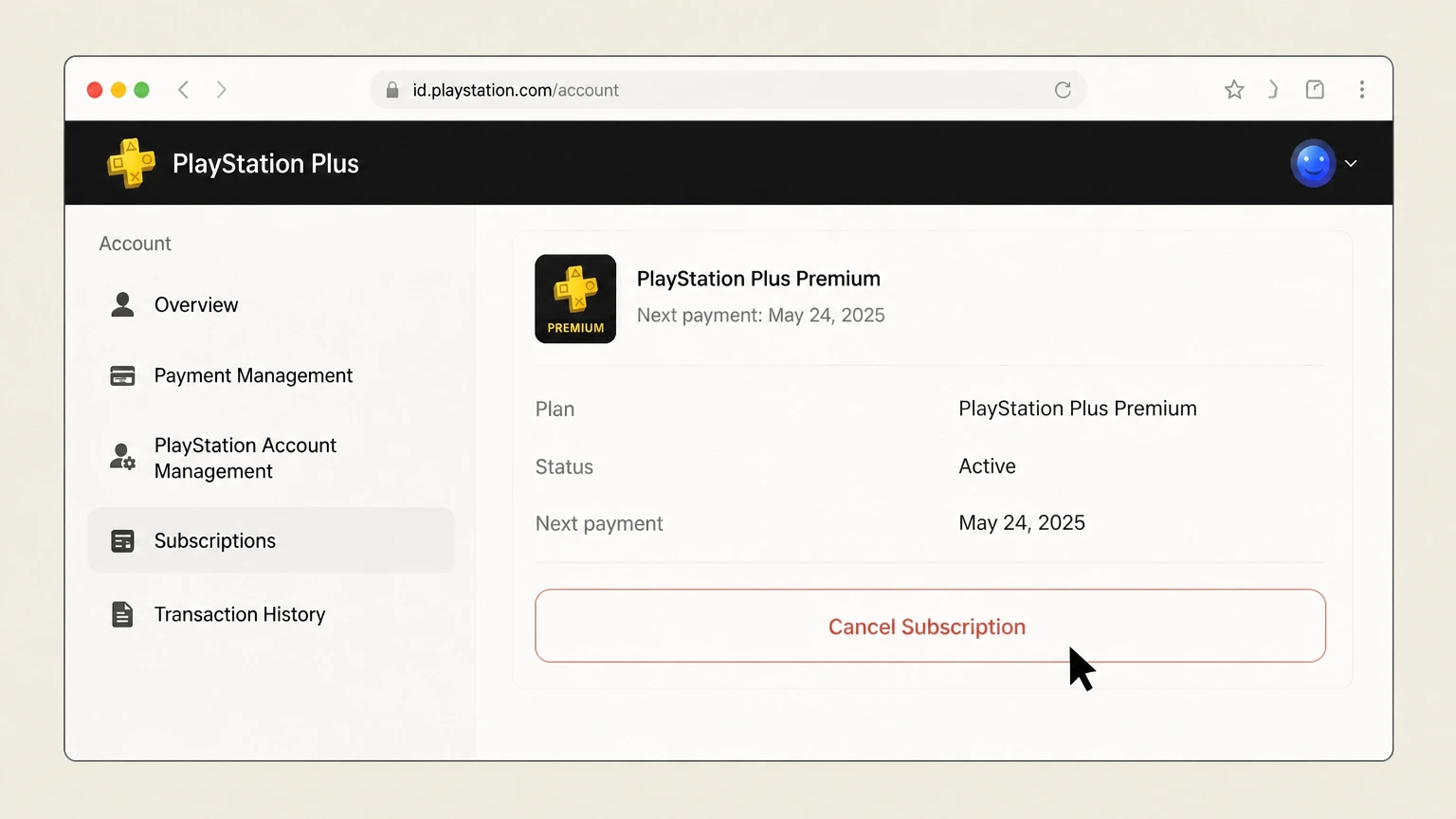Click the Subscriptions list icon

(122, 540)
